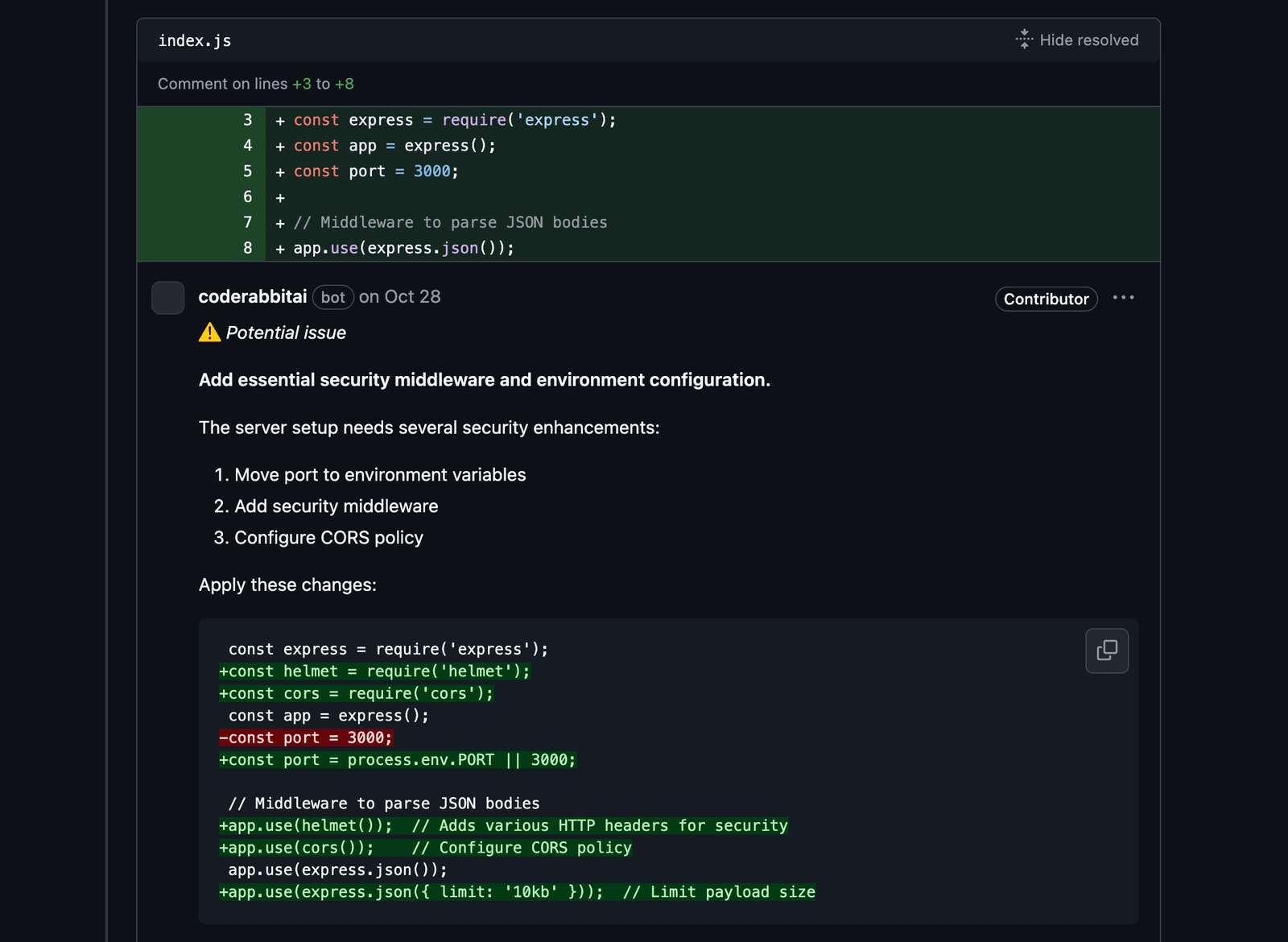The width and height of the screenshot is (1288, 942).
Task: Open the comment options kebab menu
Action: [x=1123, y=297]
